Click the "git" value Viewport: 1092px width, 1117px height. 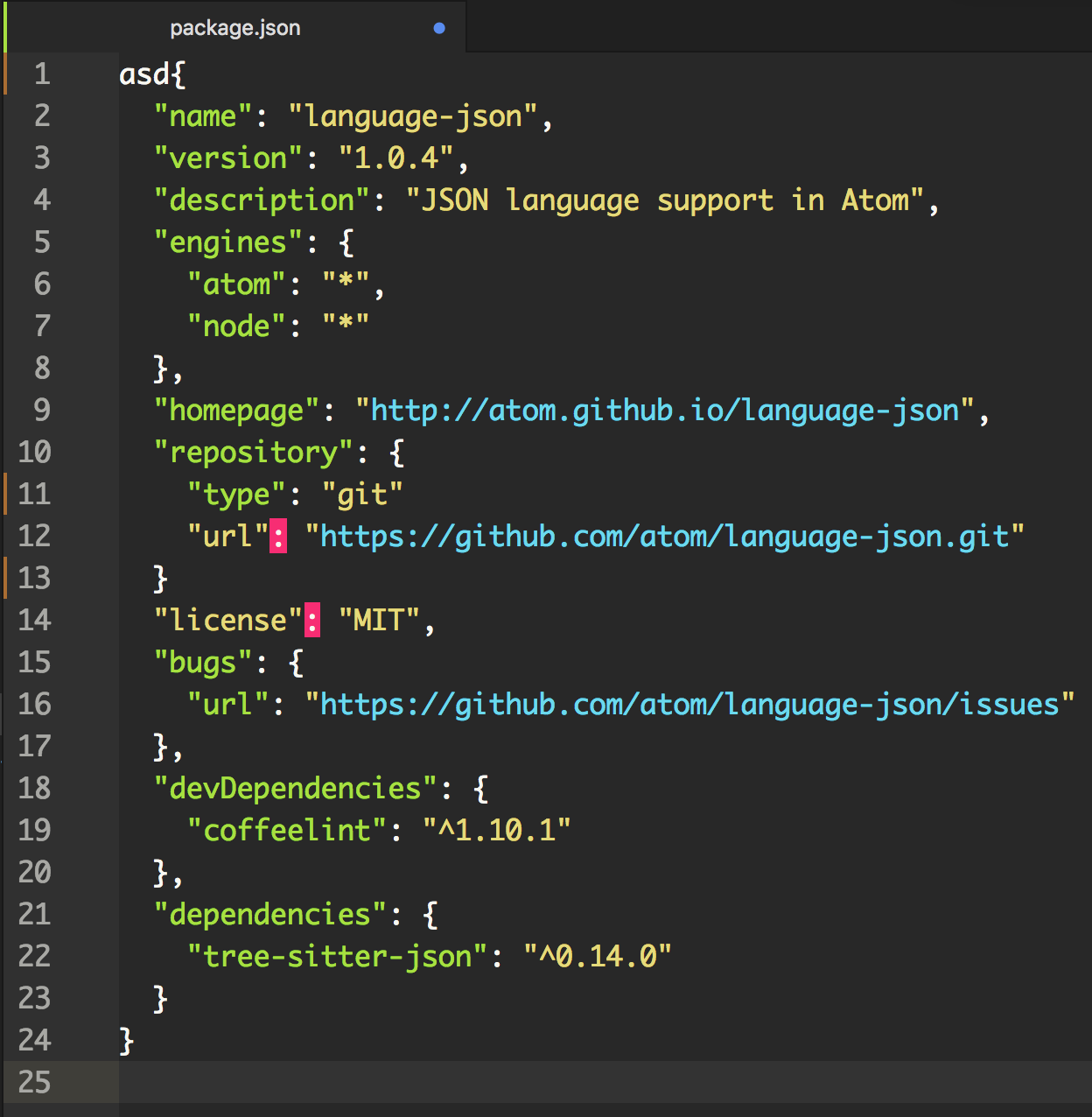point(362,495)
